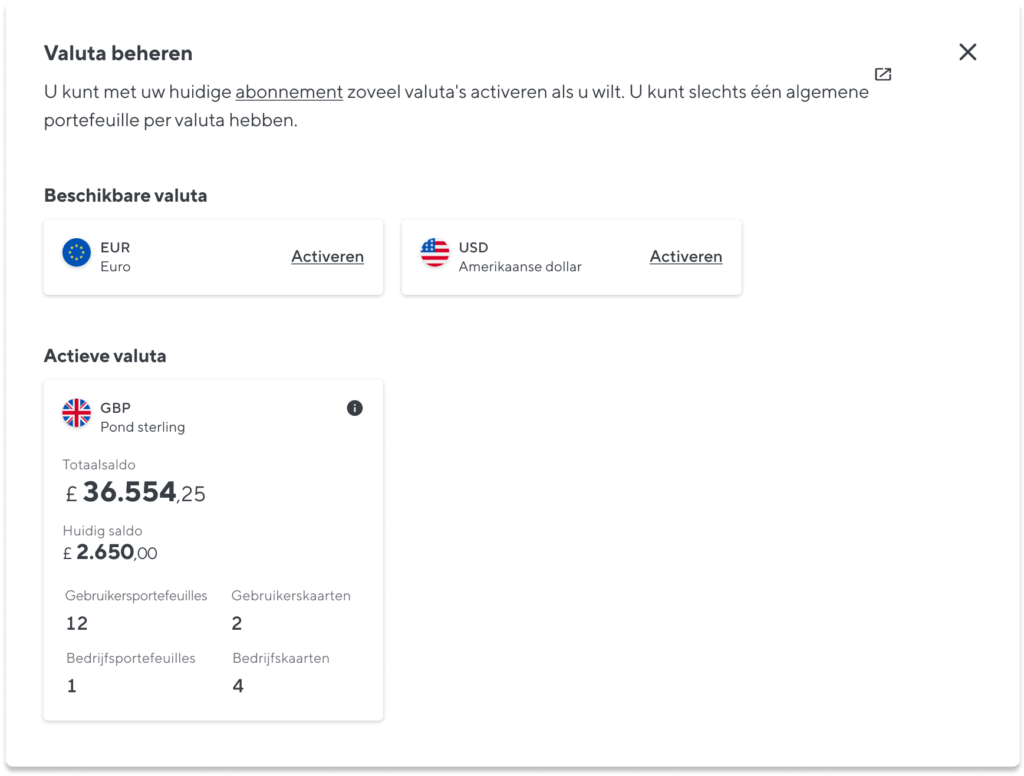Click the Huidig saldo amount £2.650,00
The width and height of the screenshot is (1024, 776).
point(110,553)
